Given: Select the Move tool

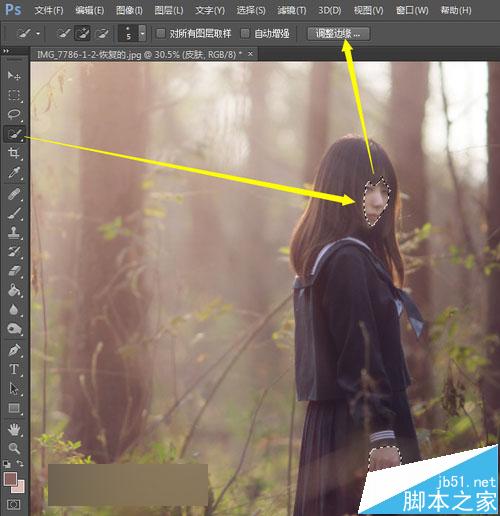Looking at the screenshot, I should coord(14,76).
